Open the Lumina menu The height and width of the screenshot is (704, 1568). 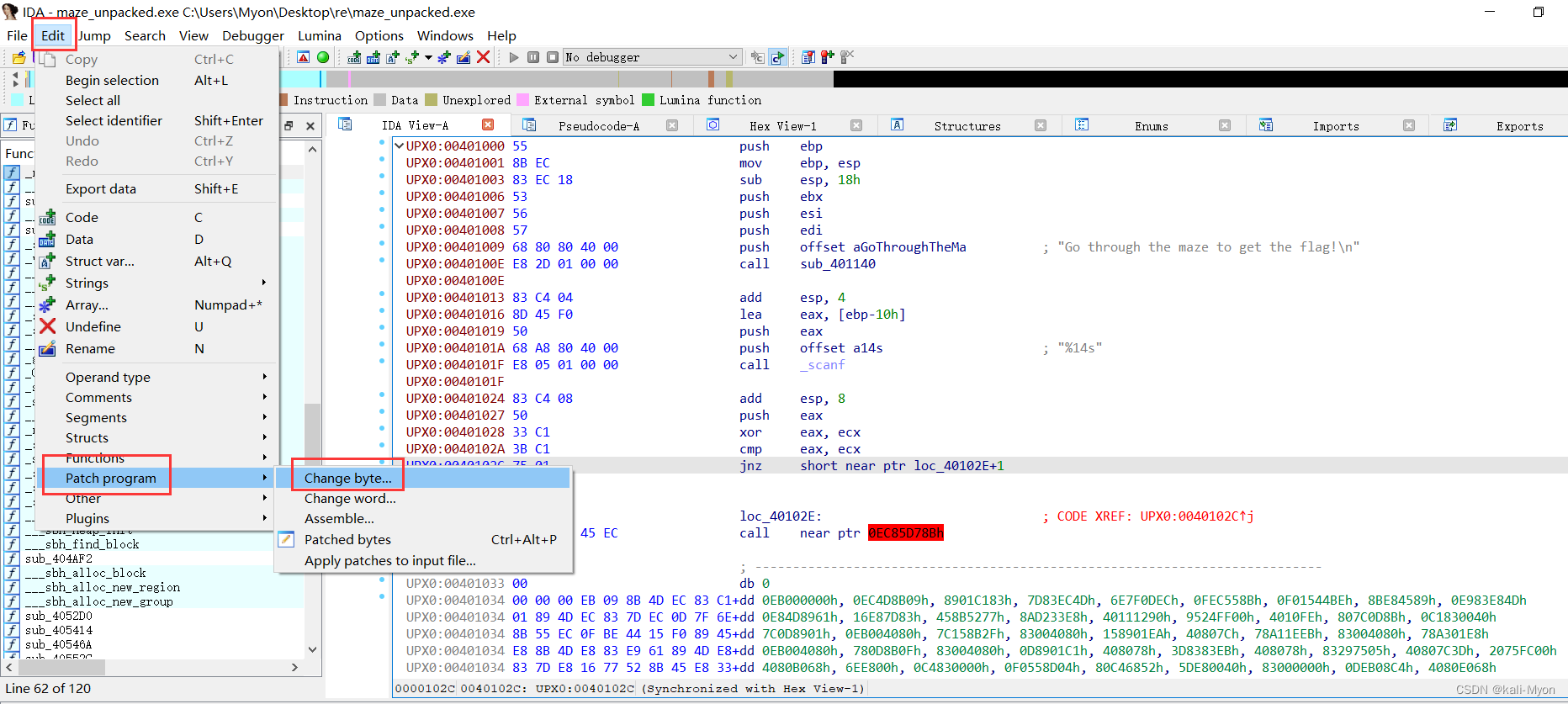coord(320,35)
